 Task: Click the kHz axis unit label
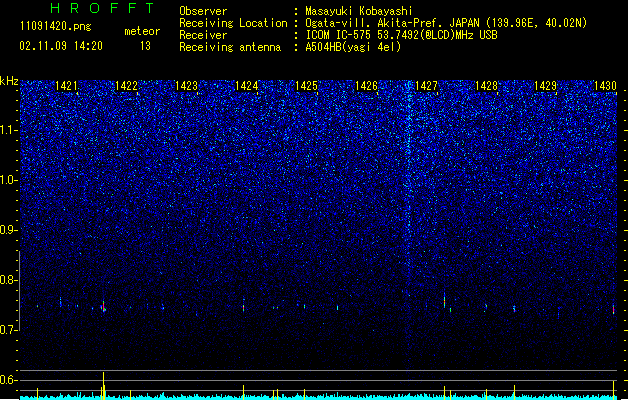[x=9, y=81]
